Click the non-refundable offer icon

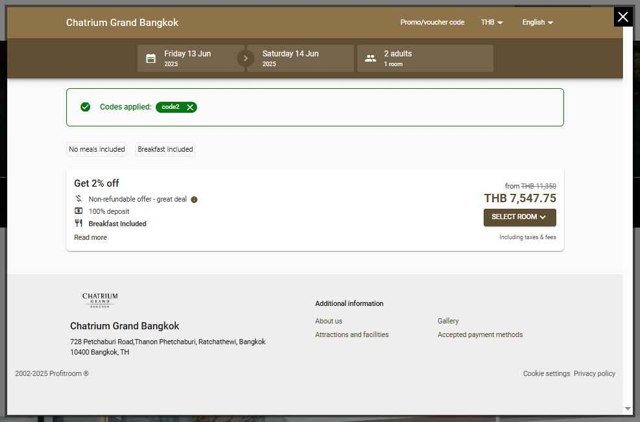pyautogui.click(x=78, y=199)
